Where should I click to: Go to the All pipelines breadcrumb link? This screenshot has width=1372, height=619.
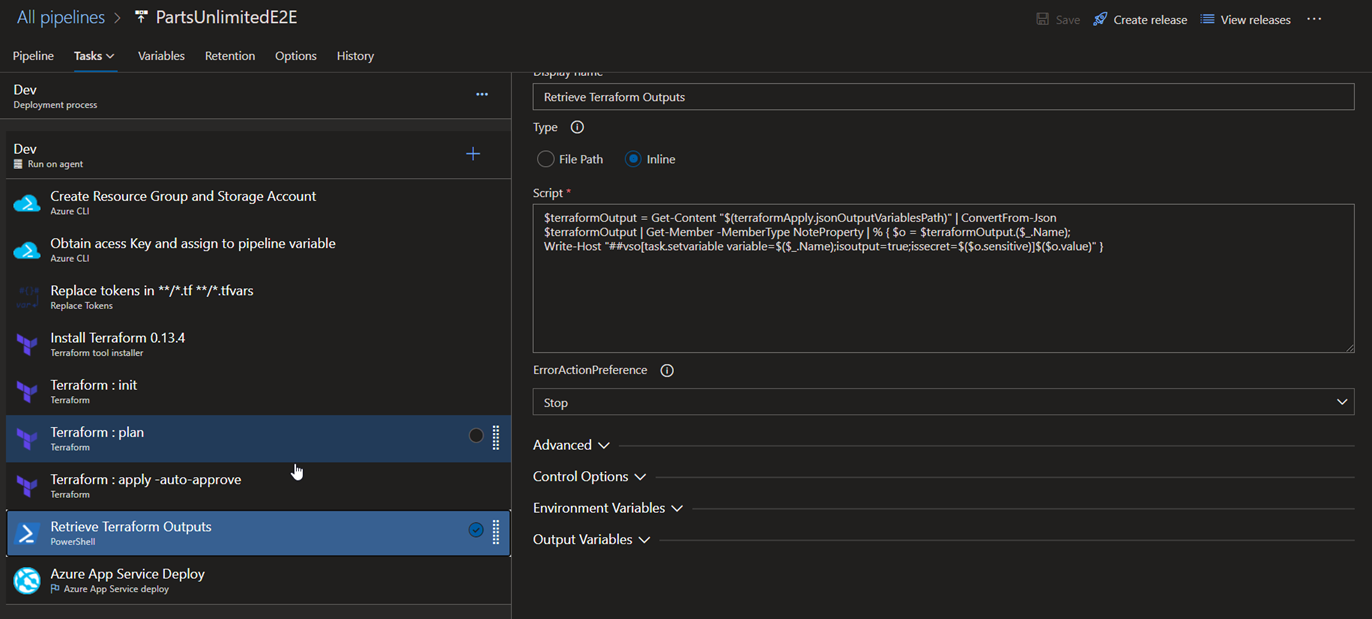[x=59, y=18]
